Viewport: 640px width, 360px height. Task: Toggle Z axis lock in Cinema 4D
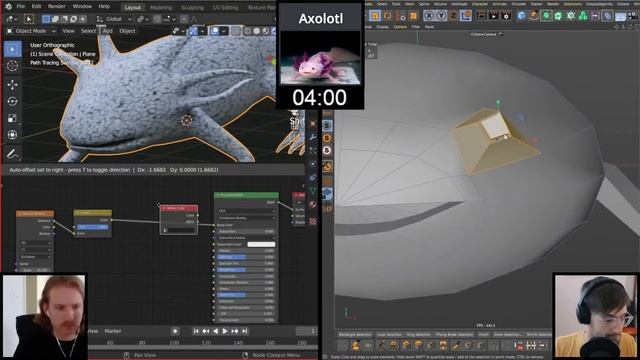[x=453, y=16]
